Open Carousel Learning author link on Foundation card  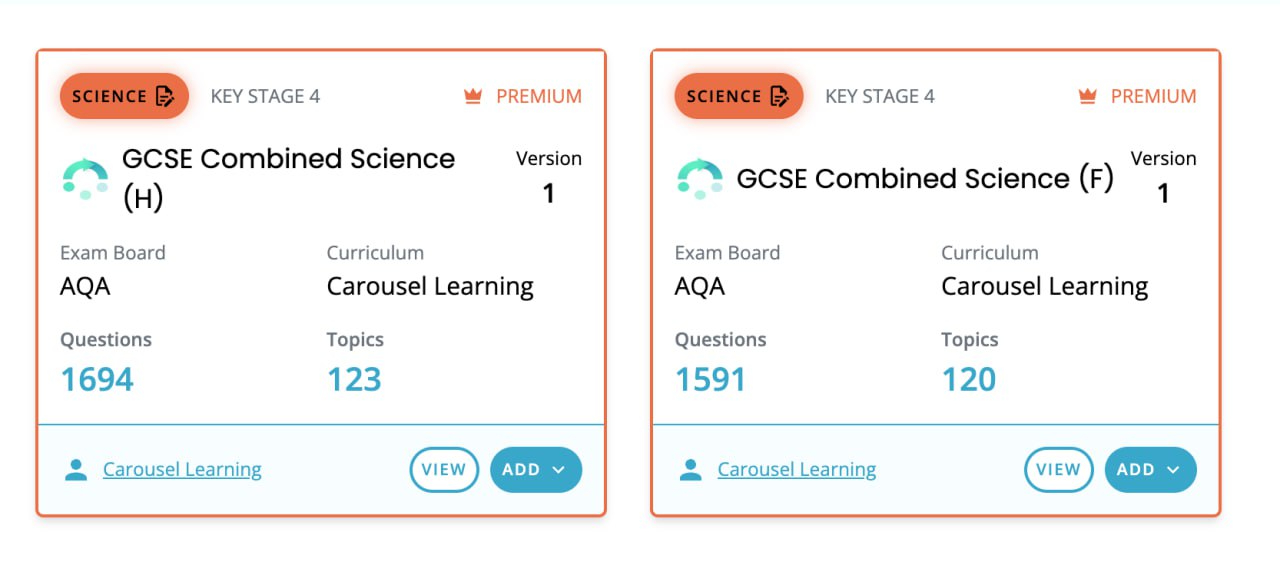797,470
